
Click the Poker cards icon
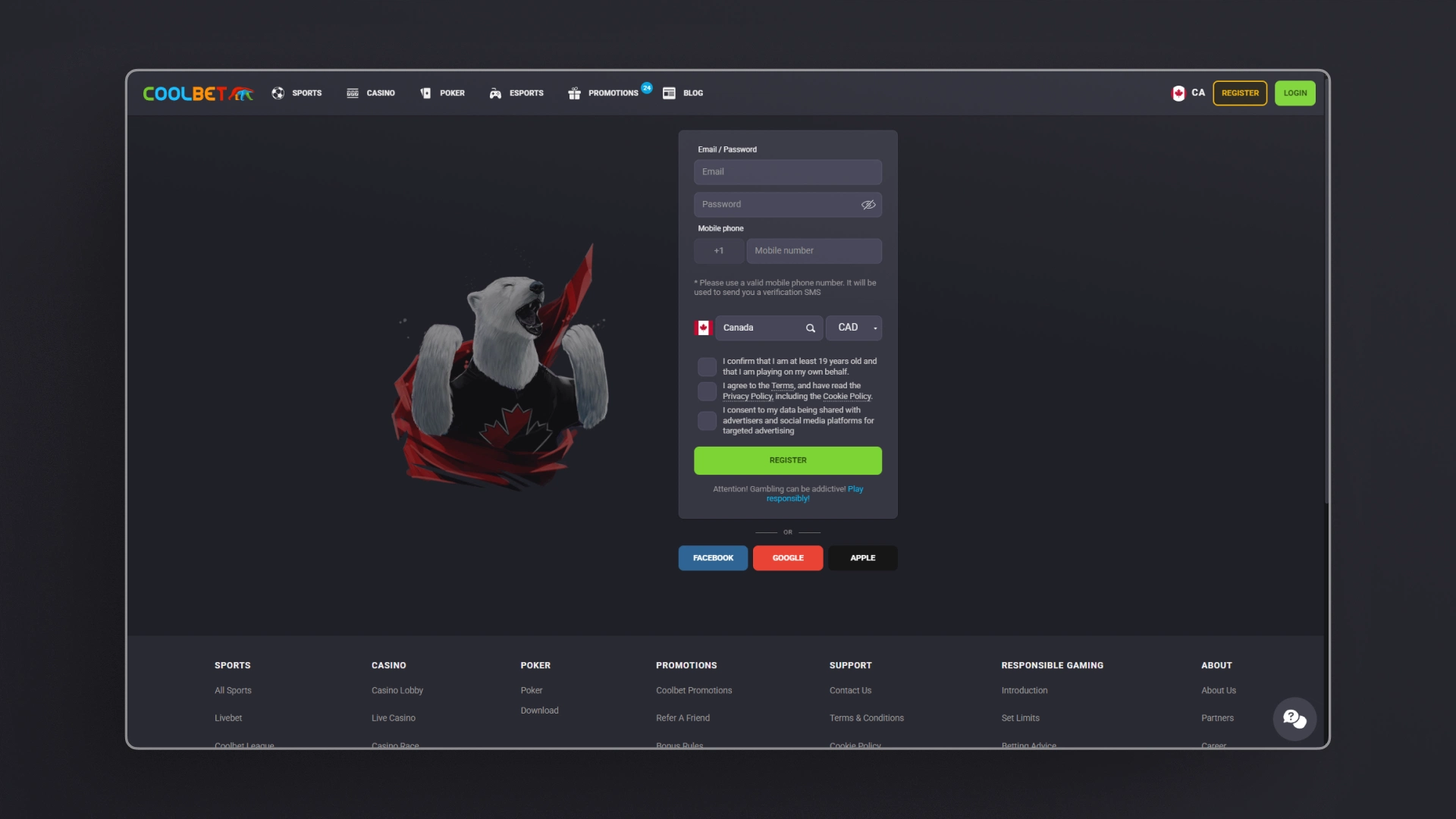pos(425,93)
